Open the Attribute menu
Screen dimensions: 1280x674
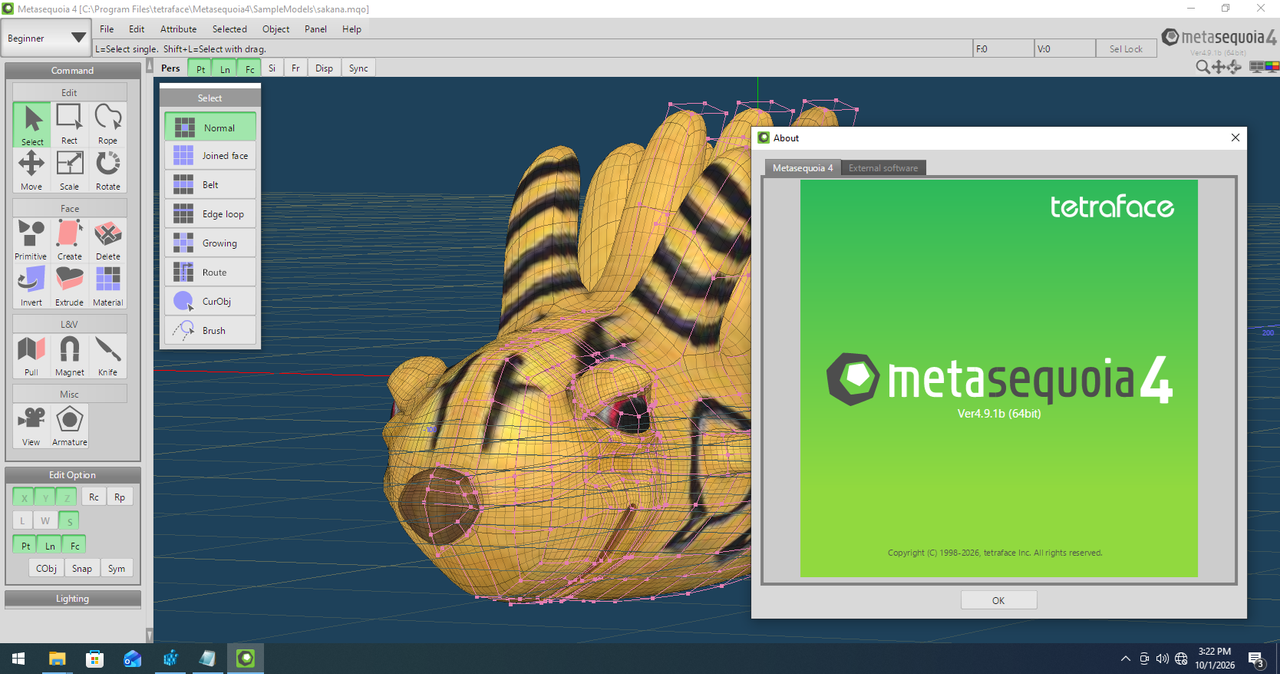coord(178,29)
